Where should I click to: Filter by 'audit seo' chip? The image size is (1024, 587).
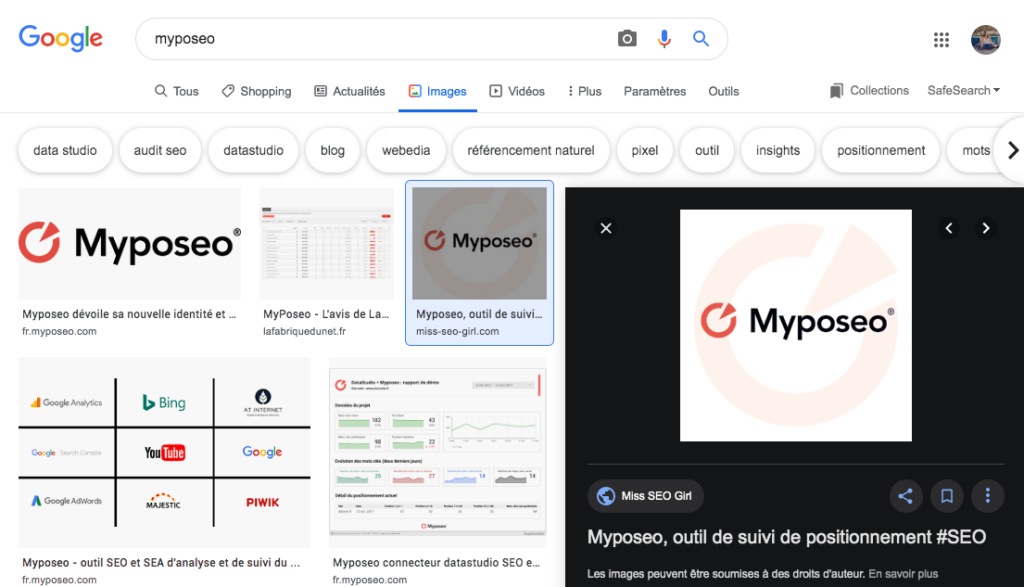(160, 150)
